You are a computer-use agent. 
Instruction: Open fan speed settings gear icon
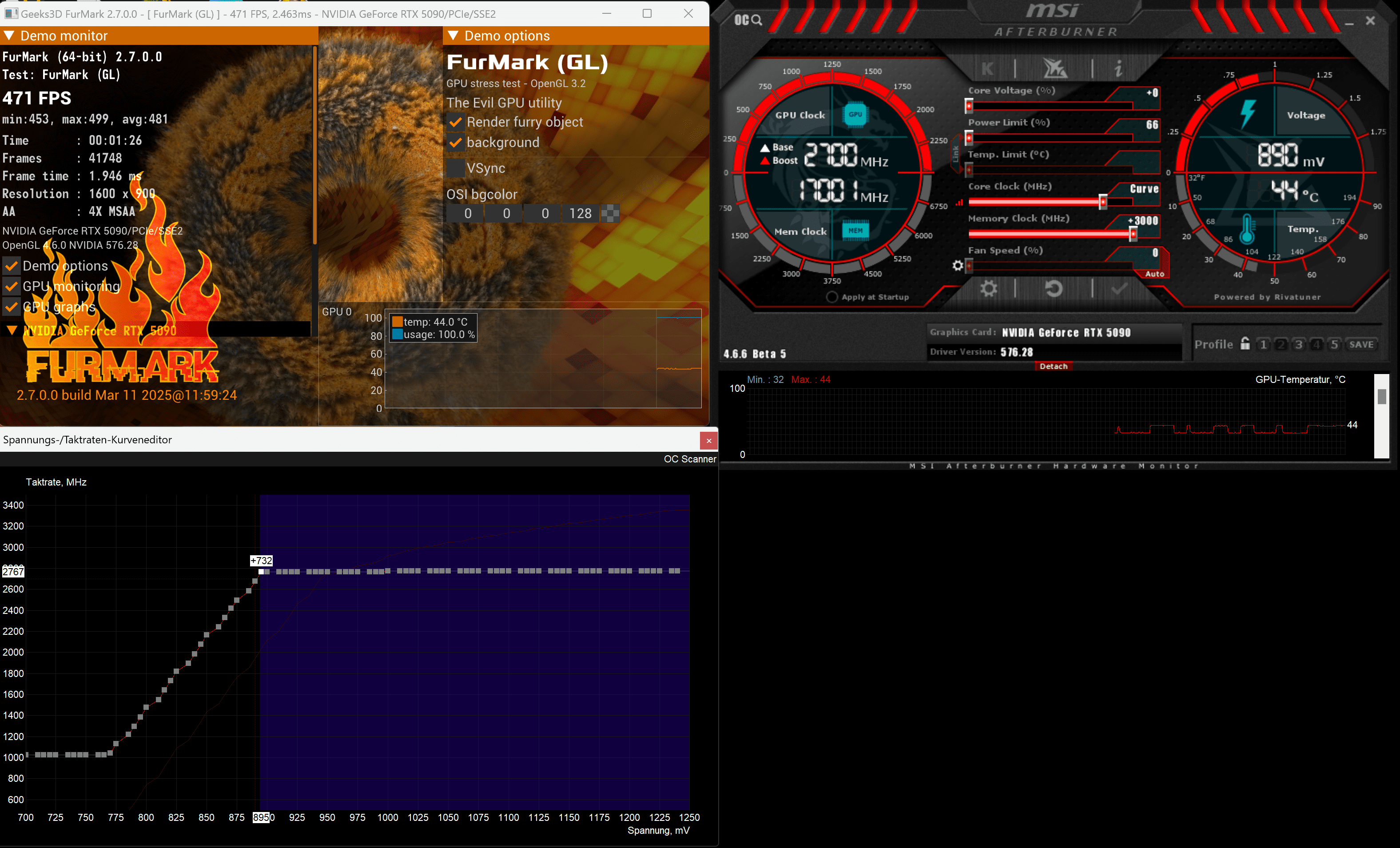click(958, 266)
